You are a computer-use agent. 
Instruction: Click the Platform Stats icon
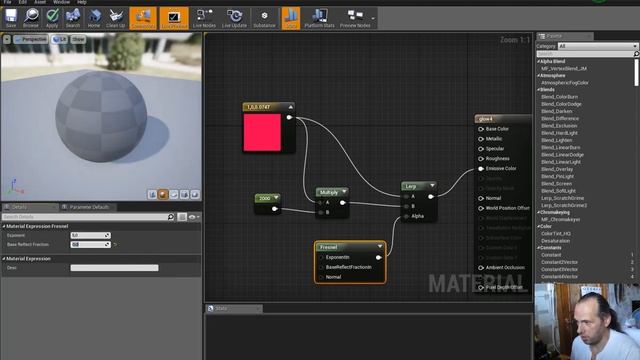click(x=319, y=18)
